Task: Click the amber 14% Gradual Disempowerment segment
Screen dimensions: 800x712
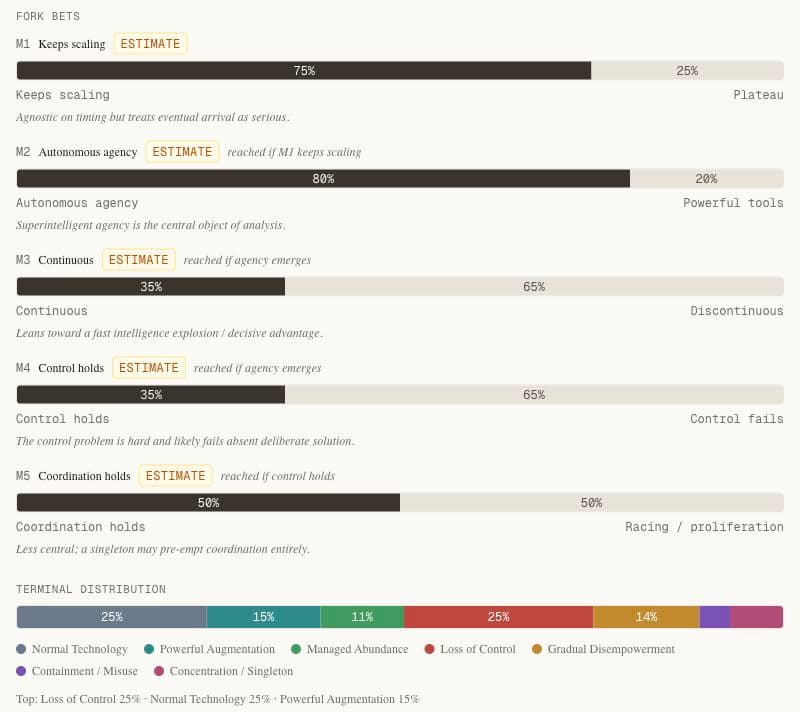Action: (646, 617)
